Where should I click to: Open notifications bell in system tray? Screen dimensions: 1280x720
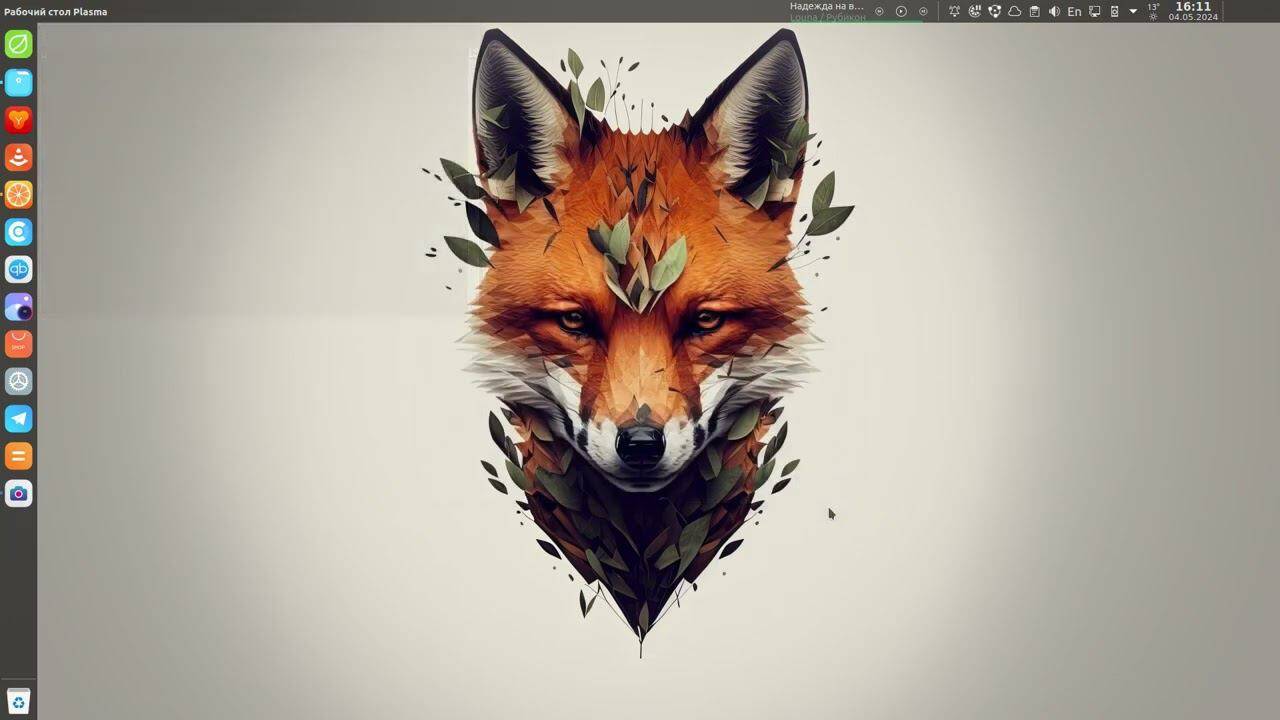pos(955,12)
